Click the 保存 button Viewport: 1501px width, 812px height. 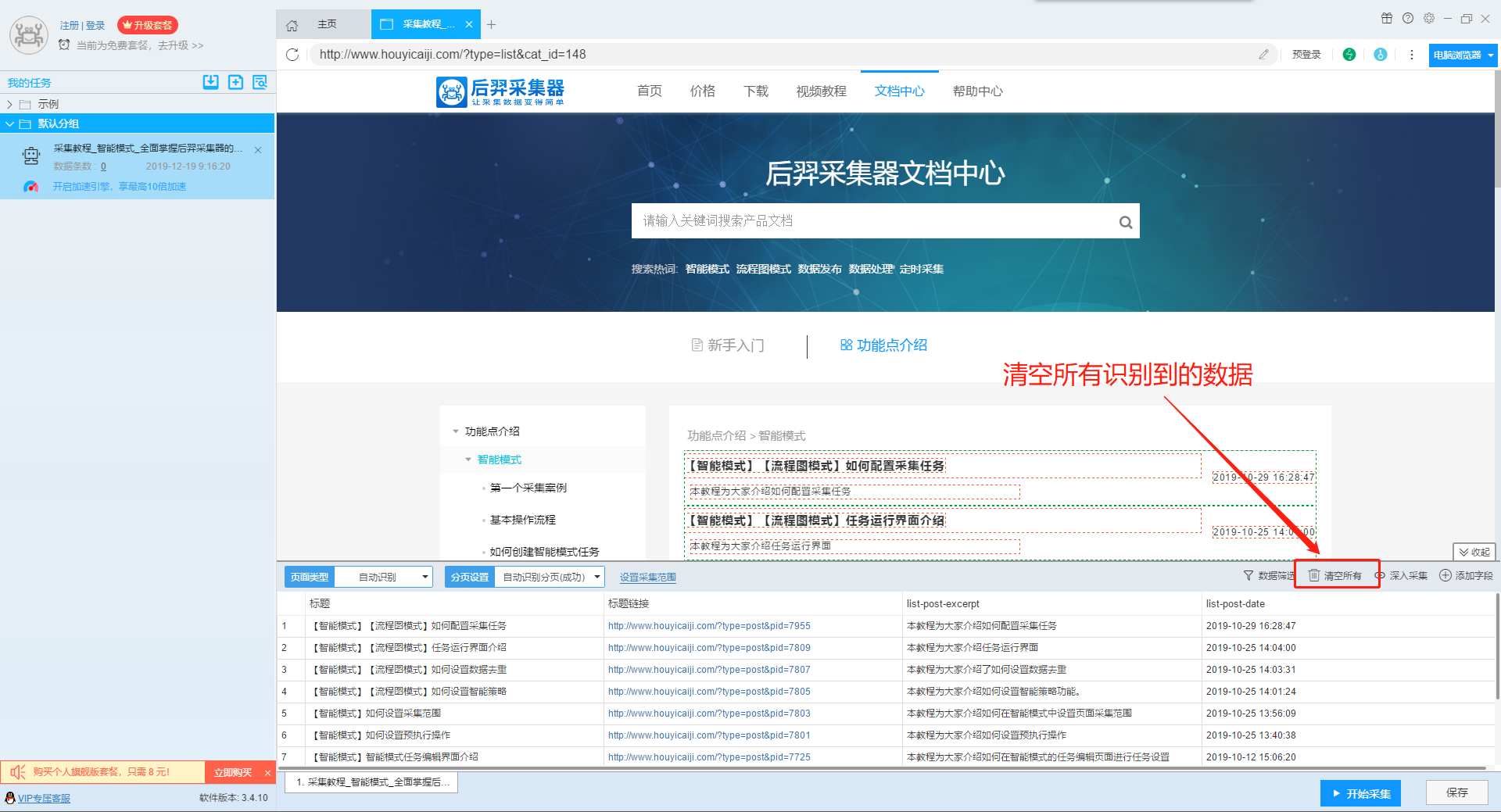coord(1457,792)
